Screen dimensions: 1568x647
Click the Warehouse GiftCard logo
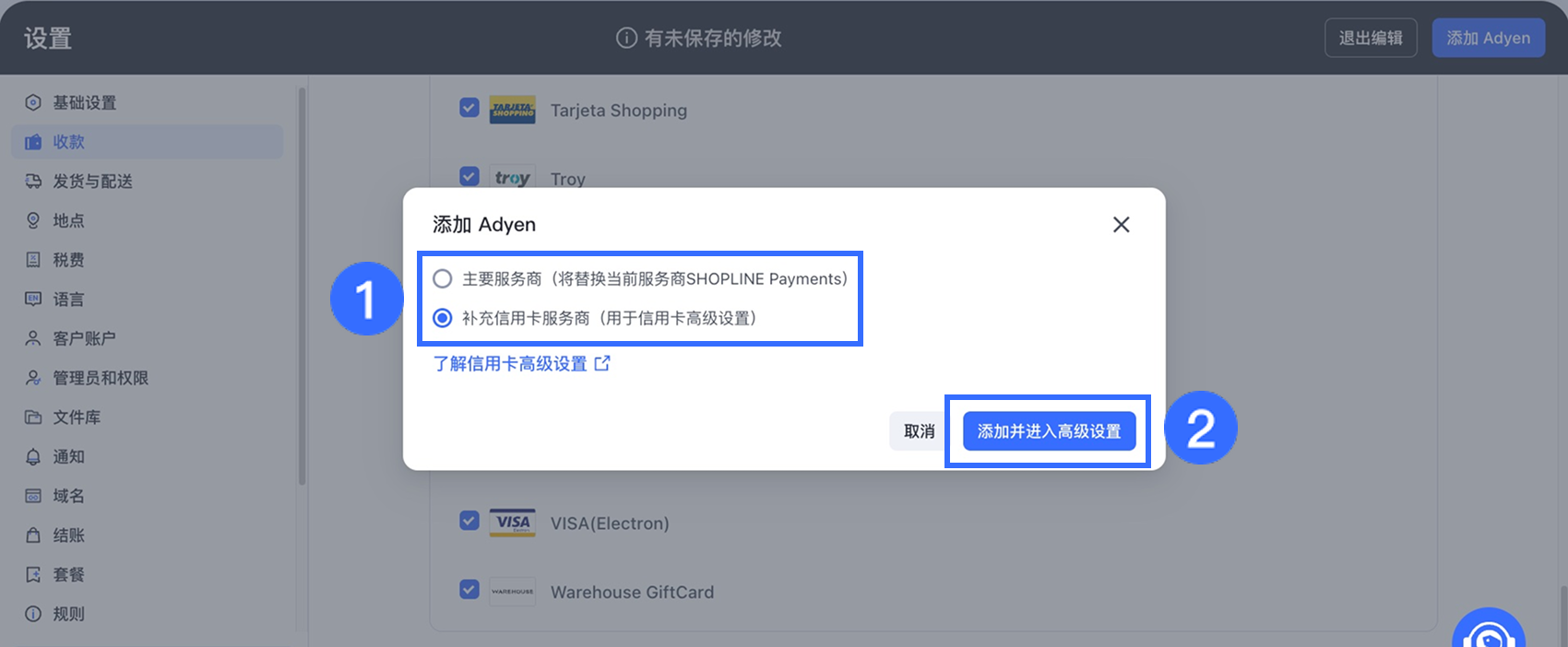tap(512, 591)
